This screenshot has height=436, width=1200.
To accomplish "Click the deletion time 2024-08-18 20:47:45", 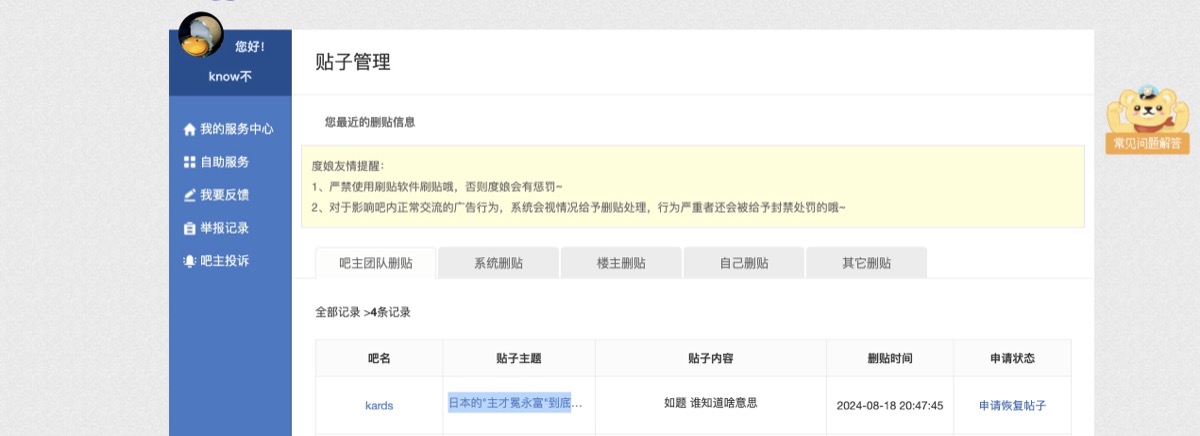I will [x=890, y=406].
